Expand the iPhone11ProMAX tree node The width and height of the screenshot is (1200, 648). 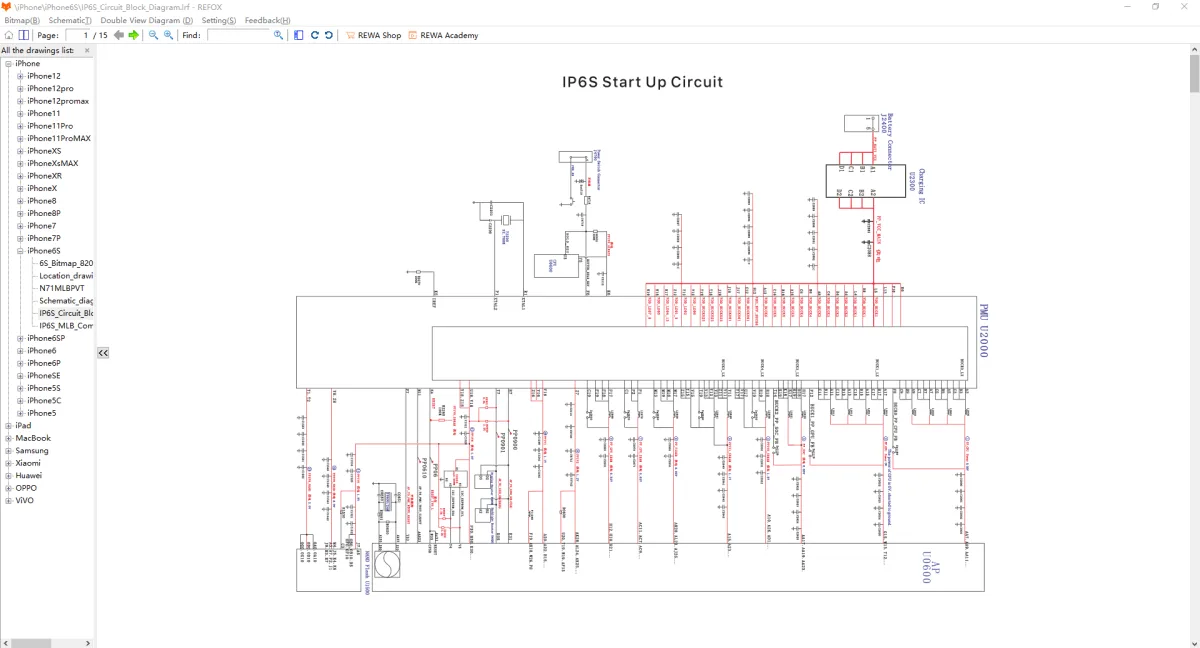[20, 139]
